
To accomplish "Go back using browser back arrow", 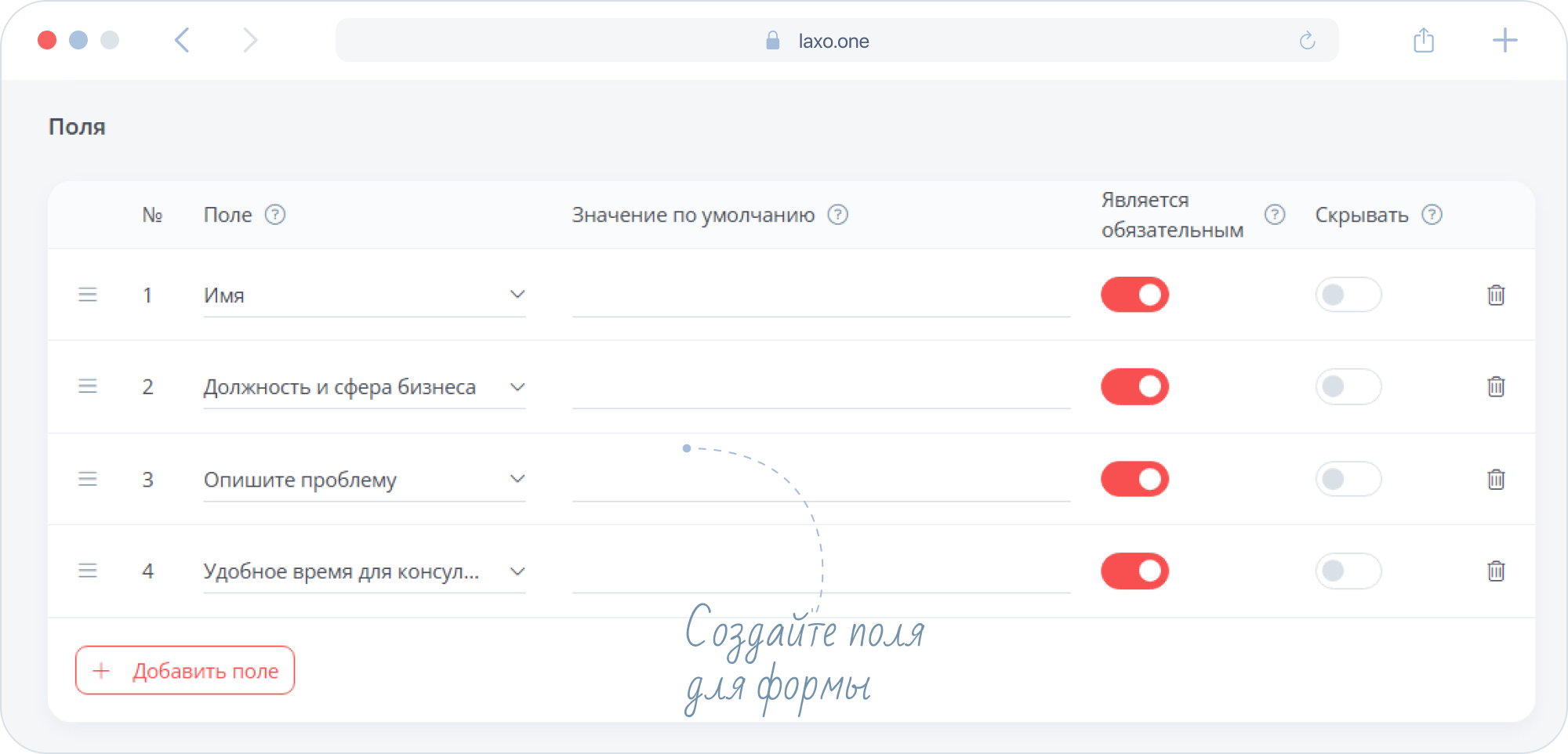I will click(182, 40).
